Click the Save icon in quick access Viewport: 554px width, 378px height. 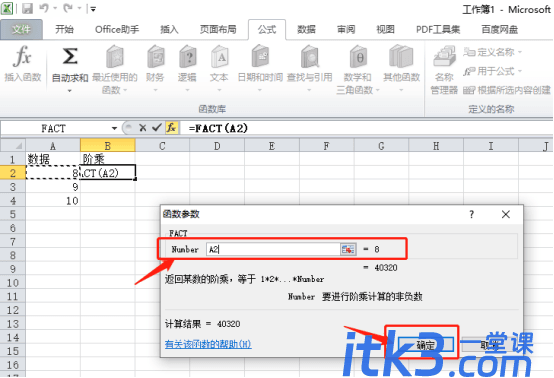tap(27, 8)
